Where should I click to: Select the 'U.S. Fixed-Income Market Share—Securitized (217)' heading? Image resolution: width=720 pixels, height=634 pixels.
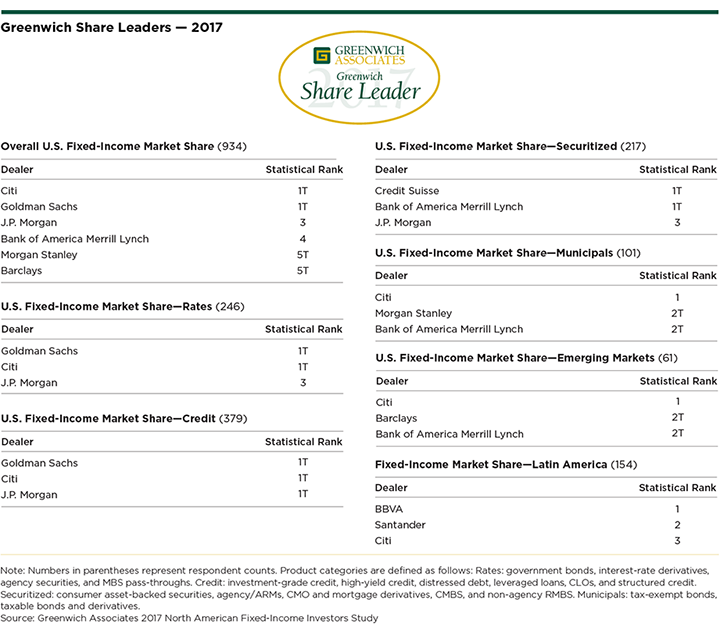pos(510,146)
